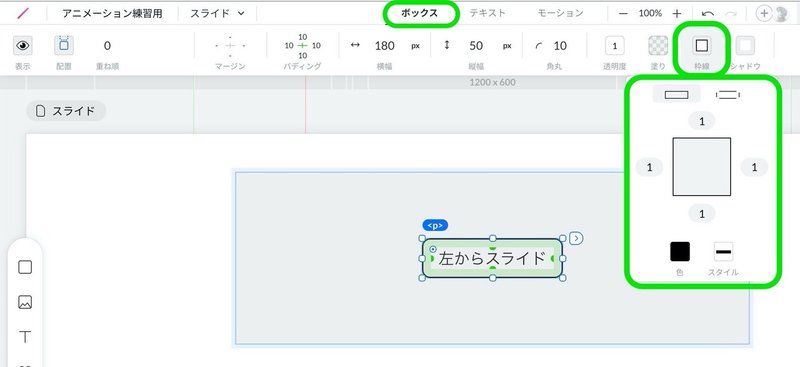Open the border スタイル line style picker
This screenshot has height=367, width=800.
point(723,252)
